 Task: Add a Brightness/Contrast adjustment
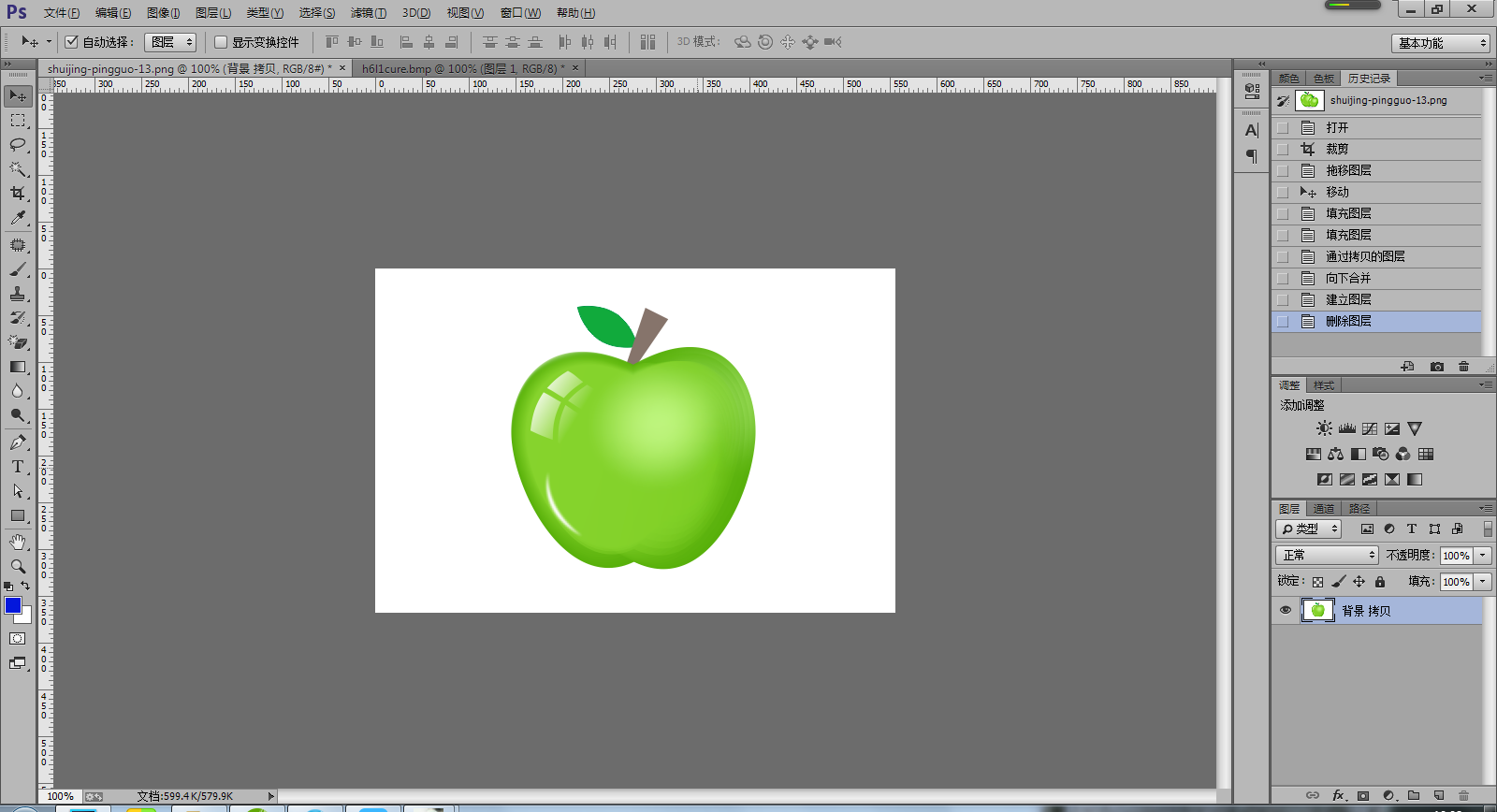(1324, 428)
